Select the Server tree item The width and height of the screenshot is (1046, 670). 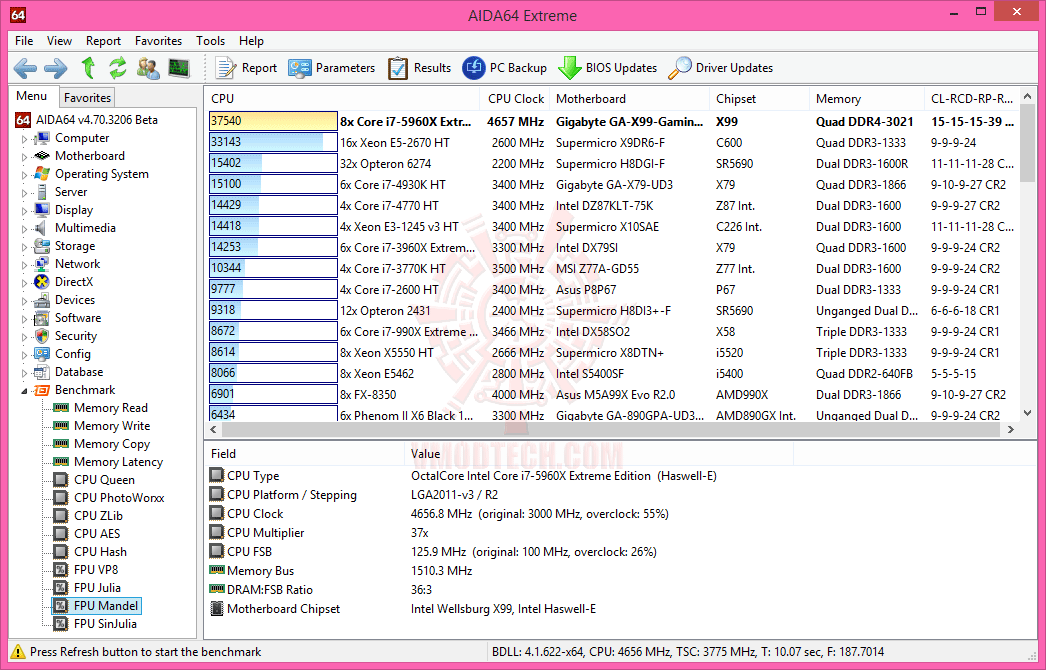[71, 192]
